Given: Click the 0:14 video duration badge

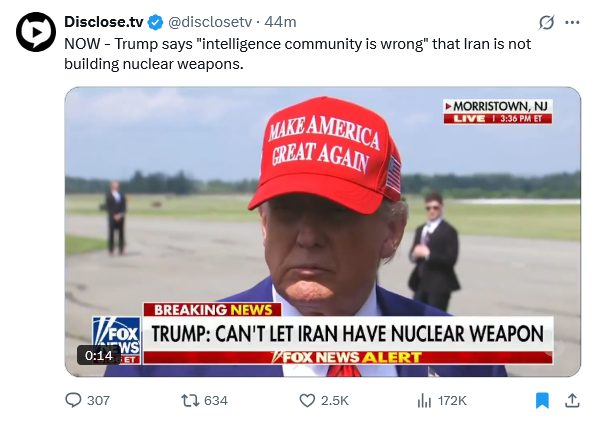Looking at the screenshot, I should pos(99,355).
